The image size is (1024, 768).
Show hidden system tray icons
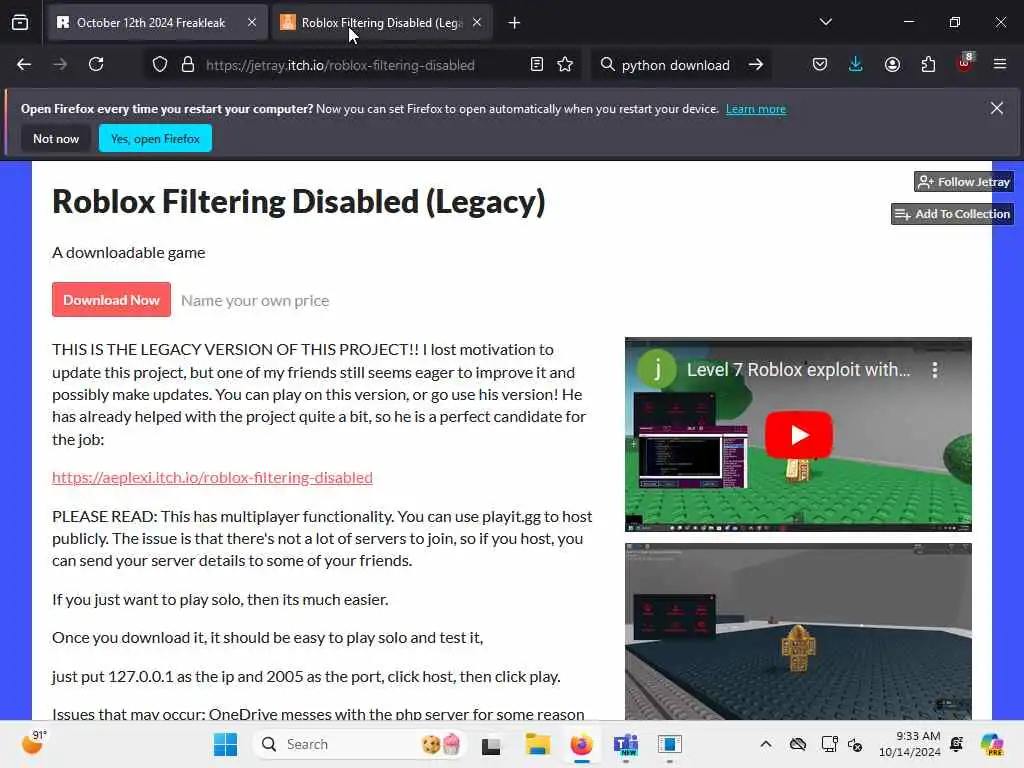(x=765, y=744)
